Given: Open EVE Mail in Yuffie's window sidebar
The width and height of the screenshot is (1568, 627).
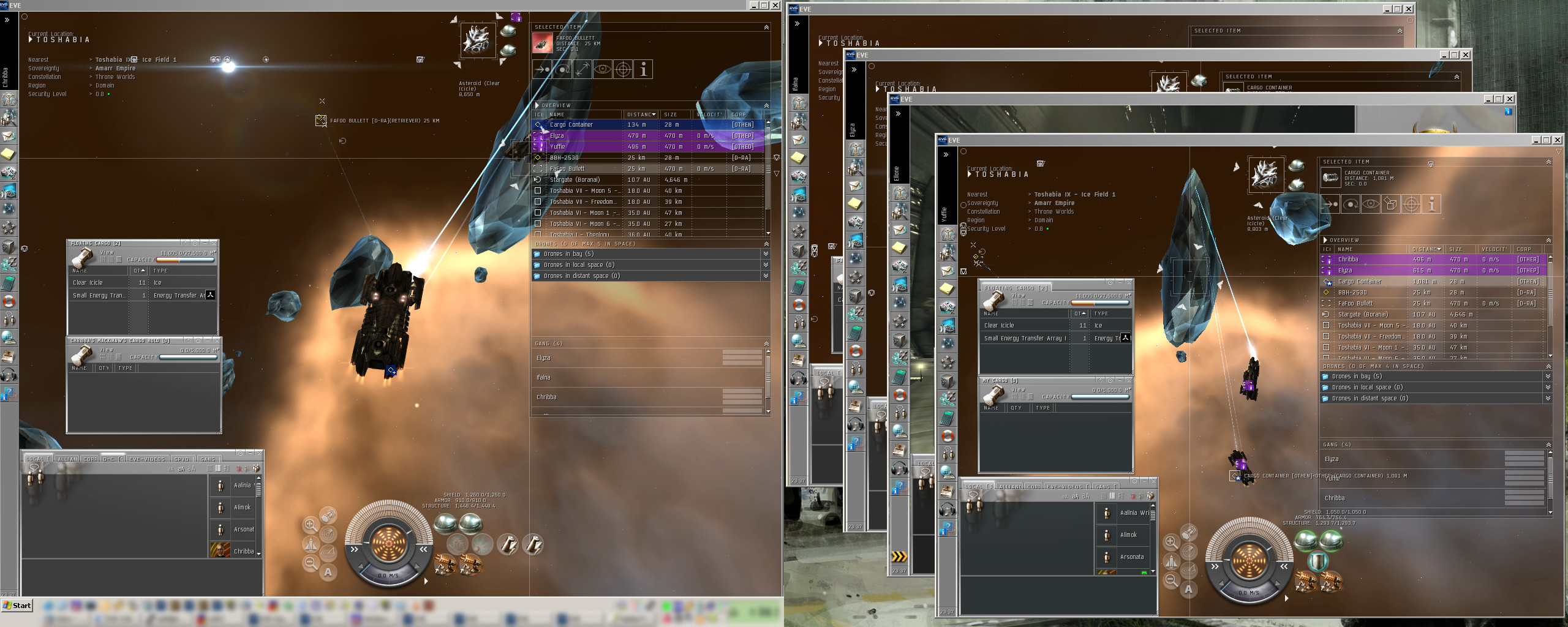Looking at the screenshot, I should tap(948, 271).
